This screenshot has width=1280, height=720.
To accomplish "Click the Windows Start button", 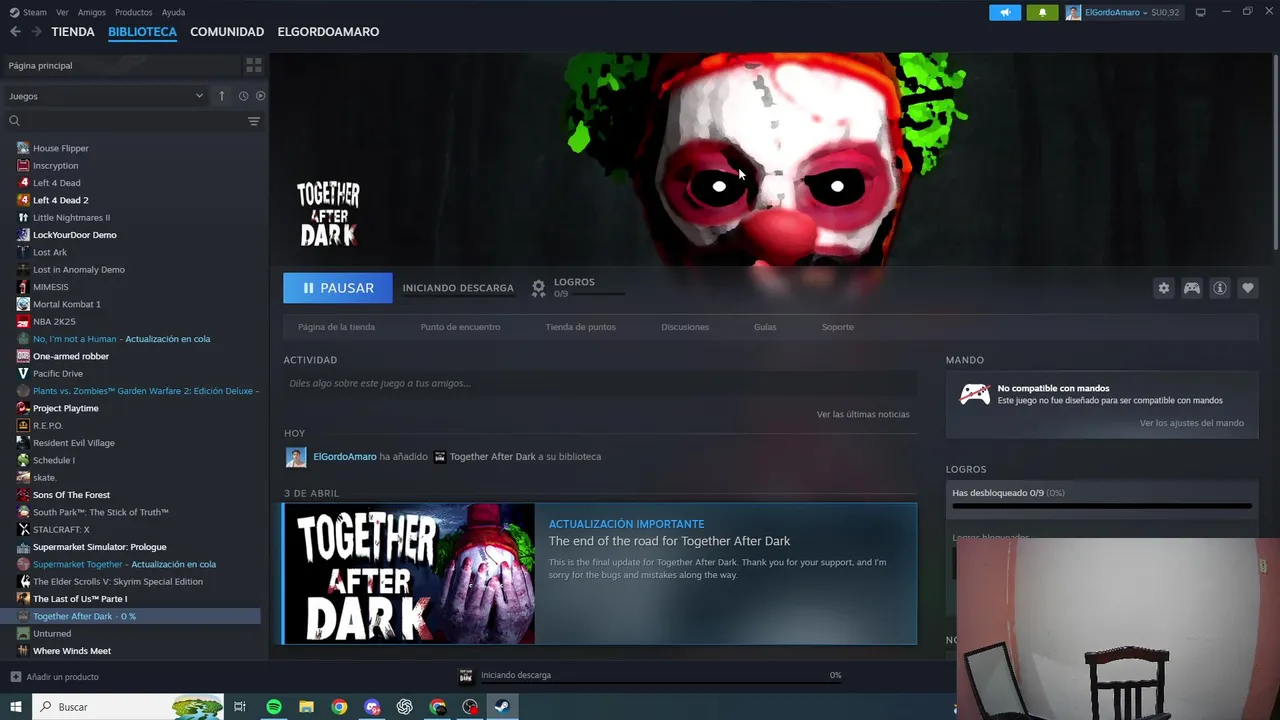I will click(16, 707).
